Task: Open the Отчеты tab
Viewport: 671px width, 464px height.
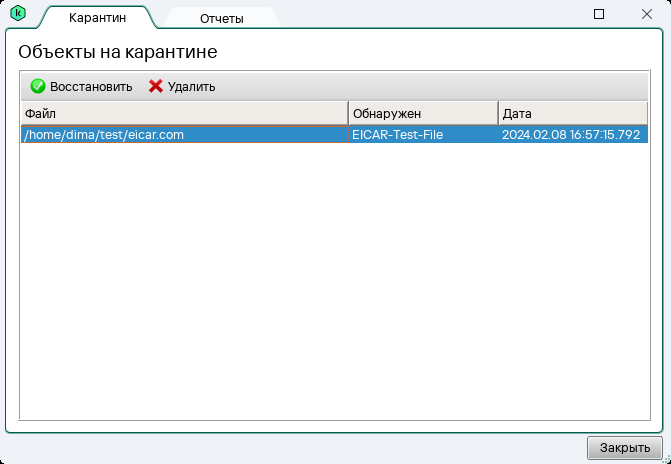Action: 221,18
